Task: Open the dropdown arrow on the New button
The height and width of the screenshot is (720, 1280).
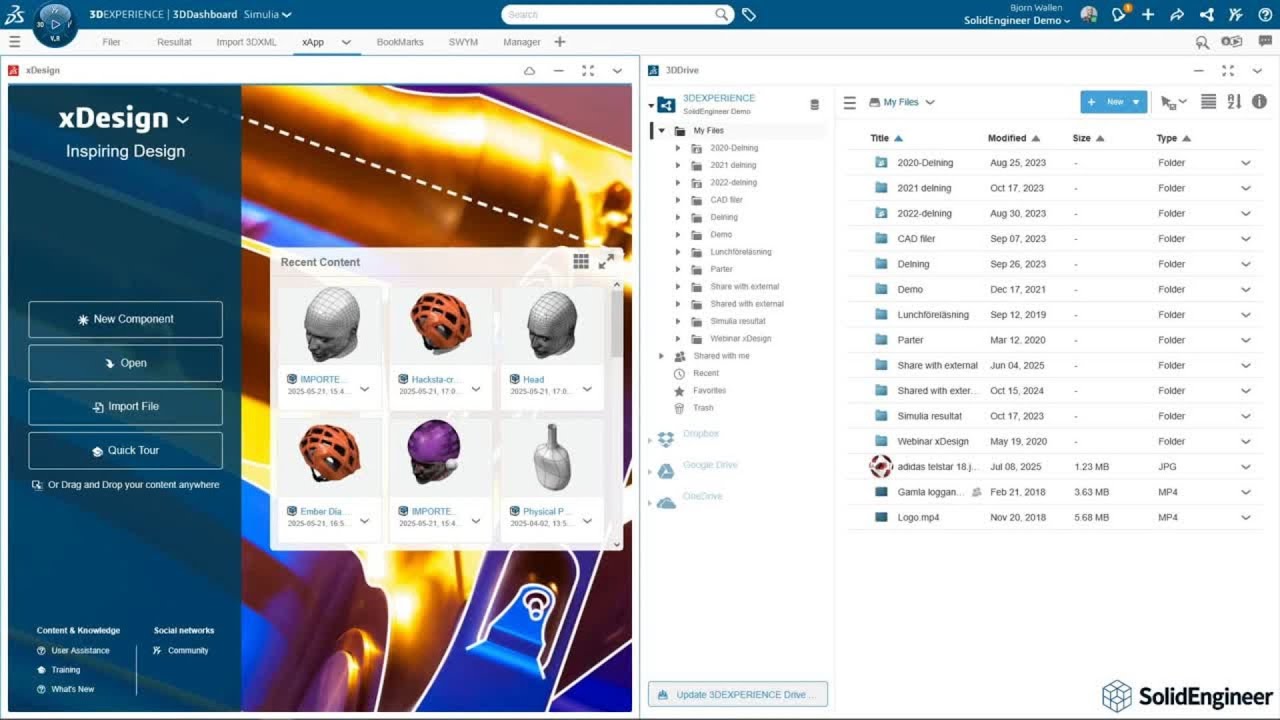Action: click(x=1136, y=102)
